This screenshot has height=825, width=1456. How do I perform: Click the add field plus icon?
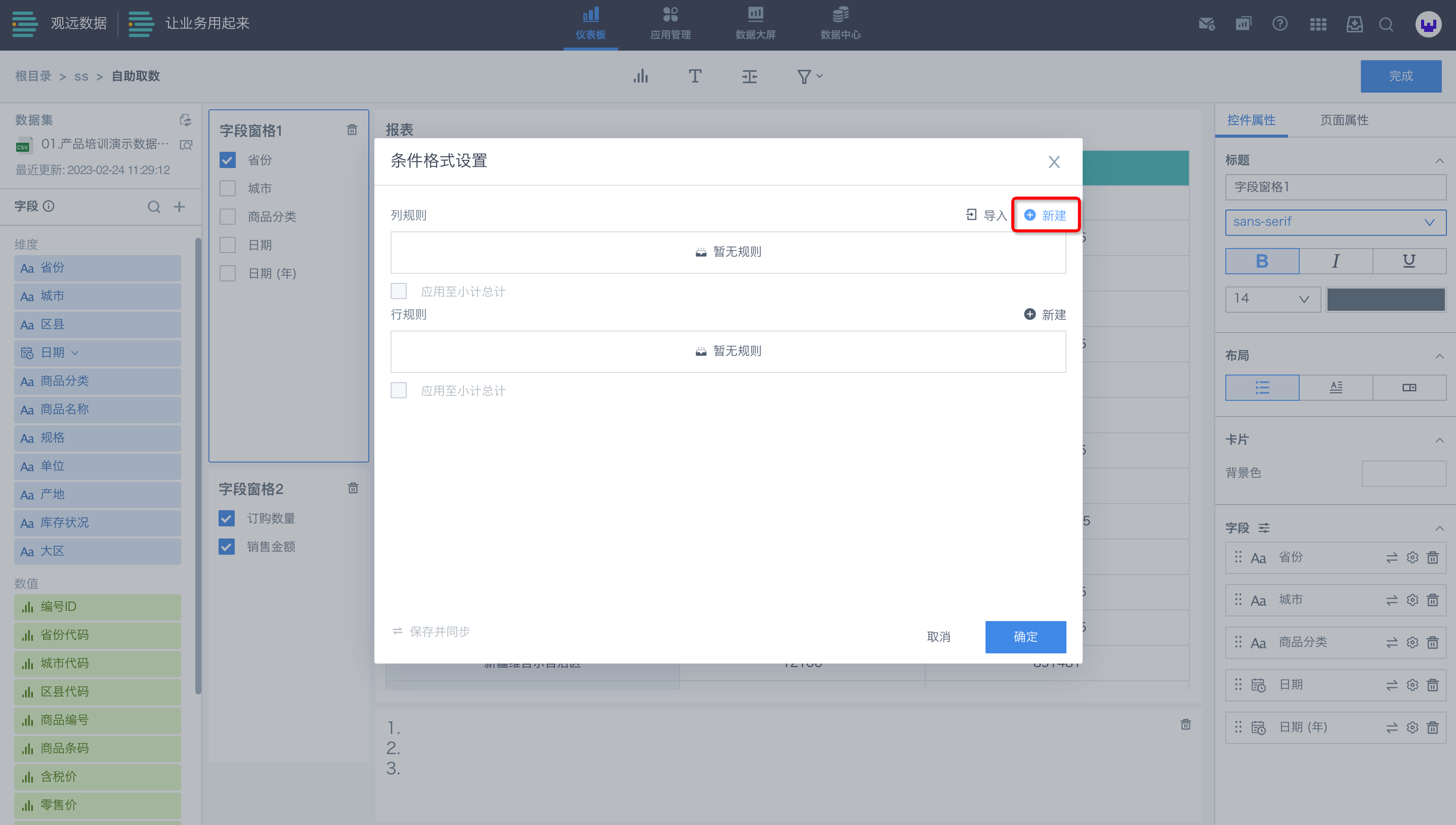[x=180, y=207]
